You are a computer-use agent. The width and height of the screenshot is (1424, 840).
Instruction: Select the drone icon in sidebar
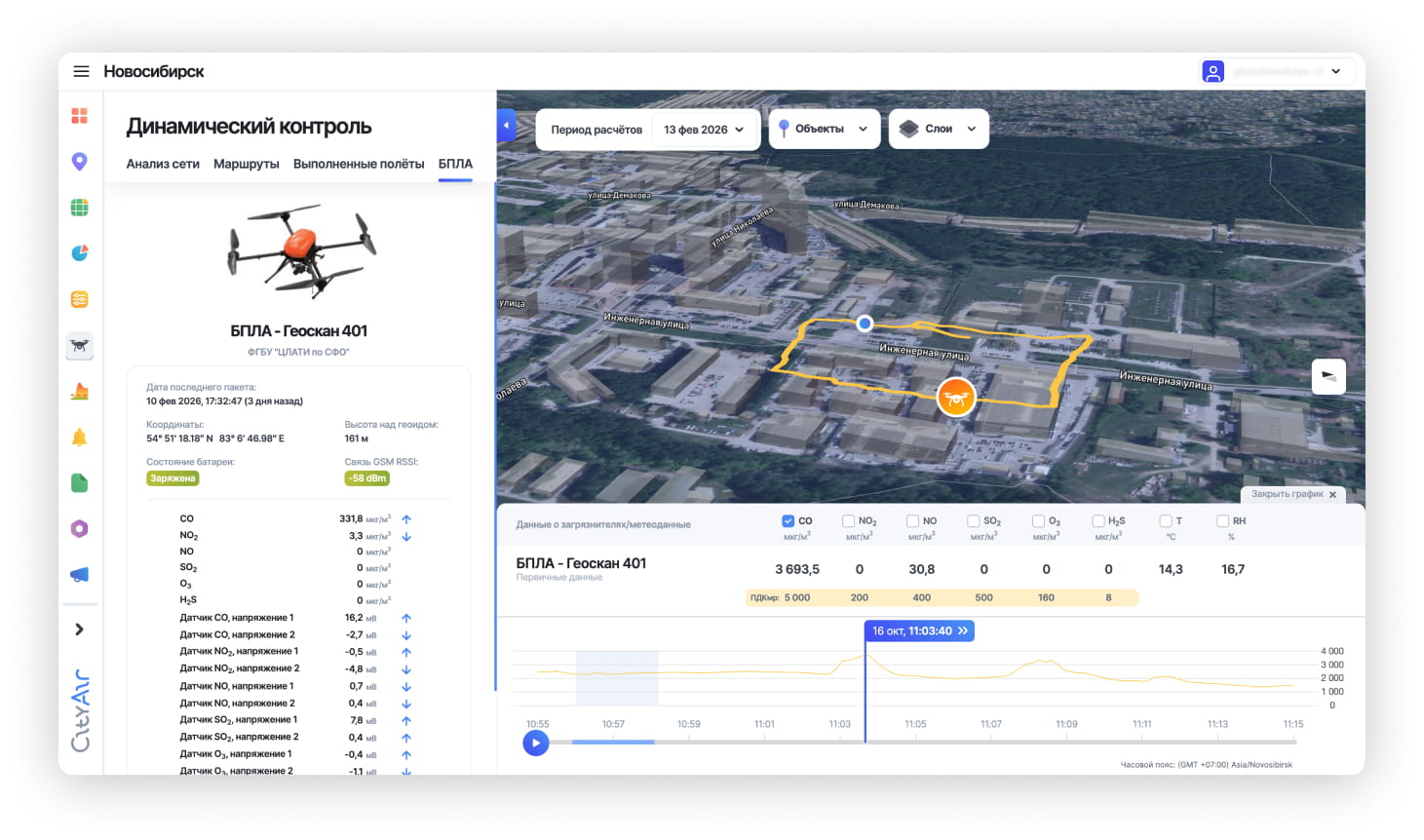(x=80, y=345)
